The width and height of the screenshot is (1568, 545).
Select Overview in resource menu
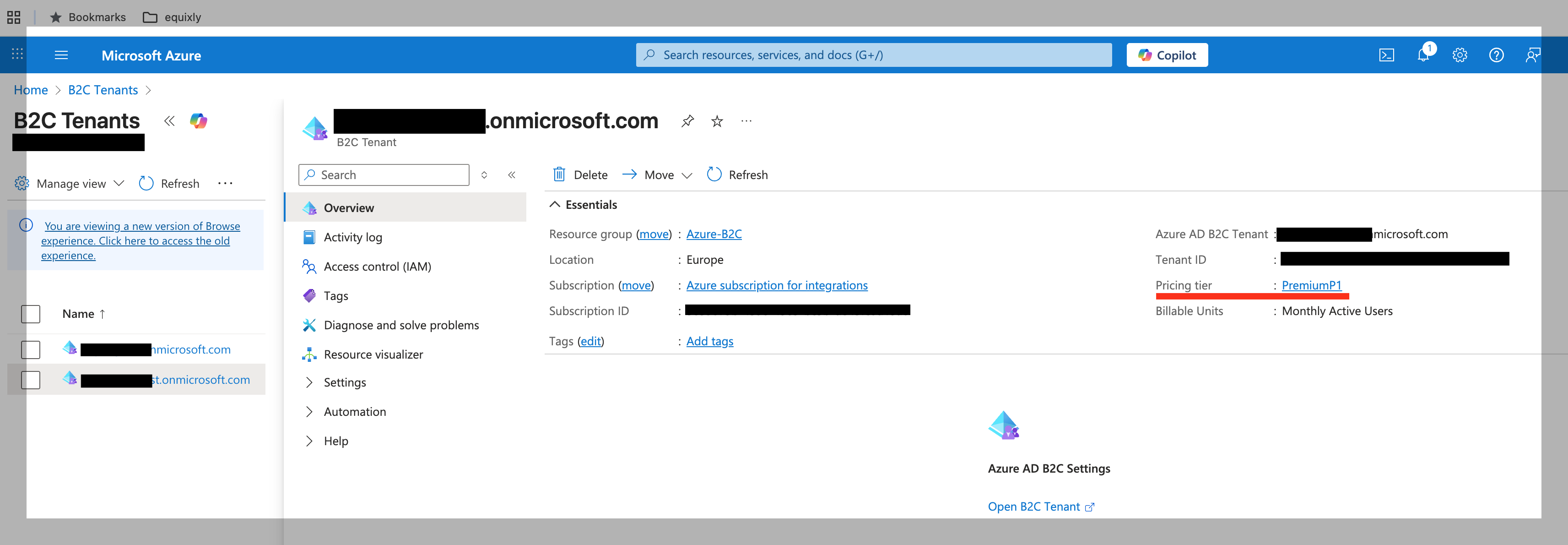click(x=406, y=207)
